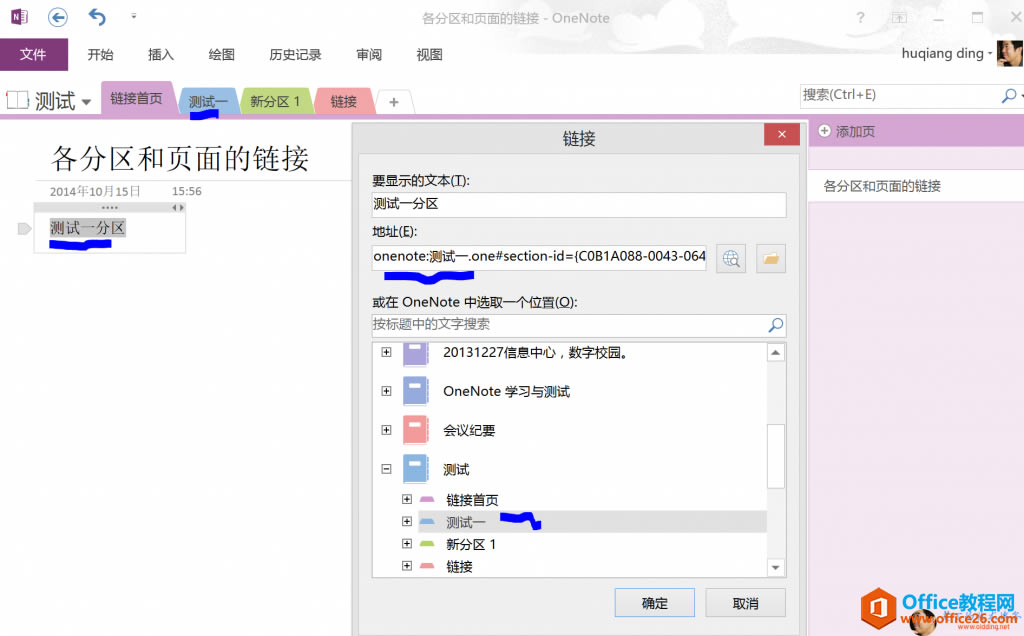Screen dimensions: 1024x636
Task: Toggle full page view icon
Action: 899,18
